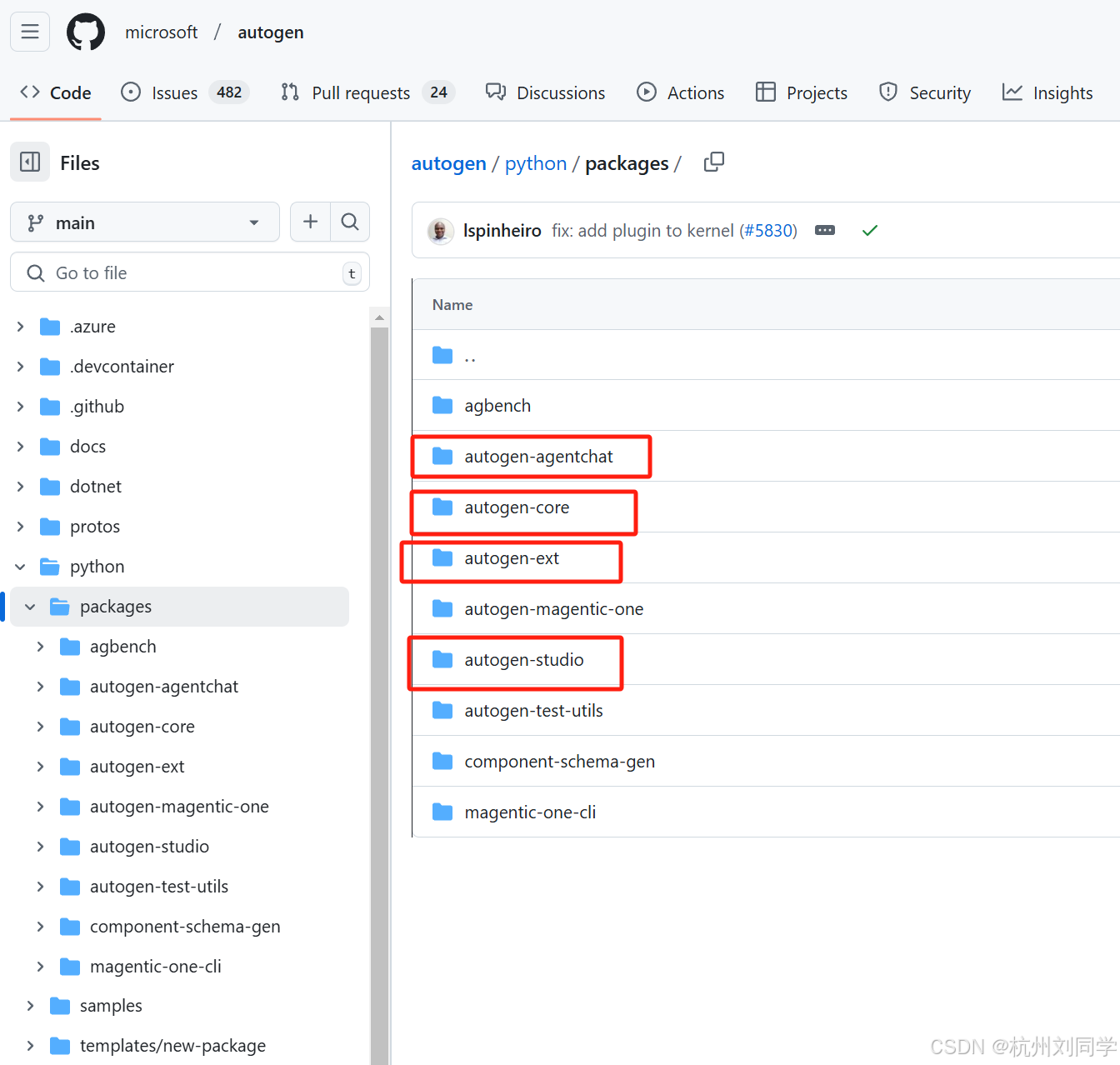Image resolution: width=1120 pixels, height=1065 pixels.
Task: Go to the Discussions tab
Action: coord(546,92)
